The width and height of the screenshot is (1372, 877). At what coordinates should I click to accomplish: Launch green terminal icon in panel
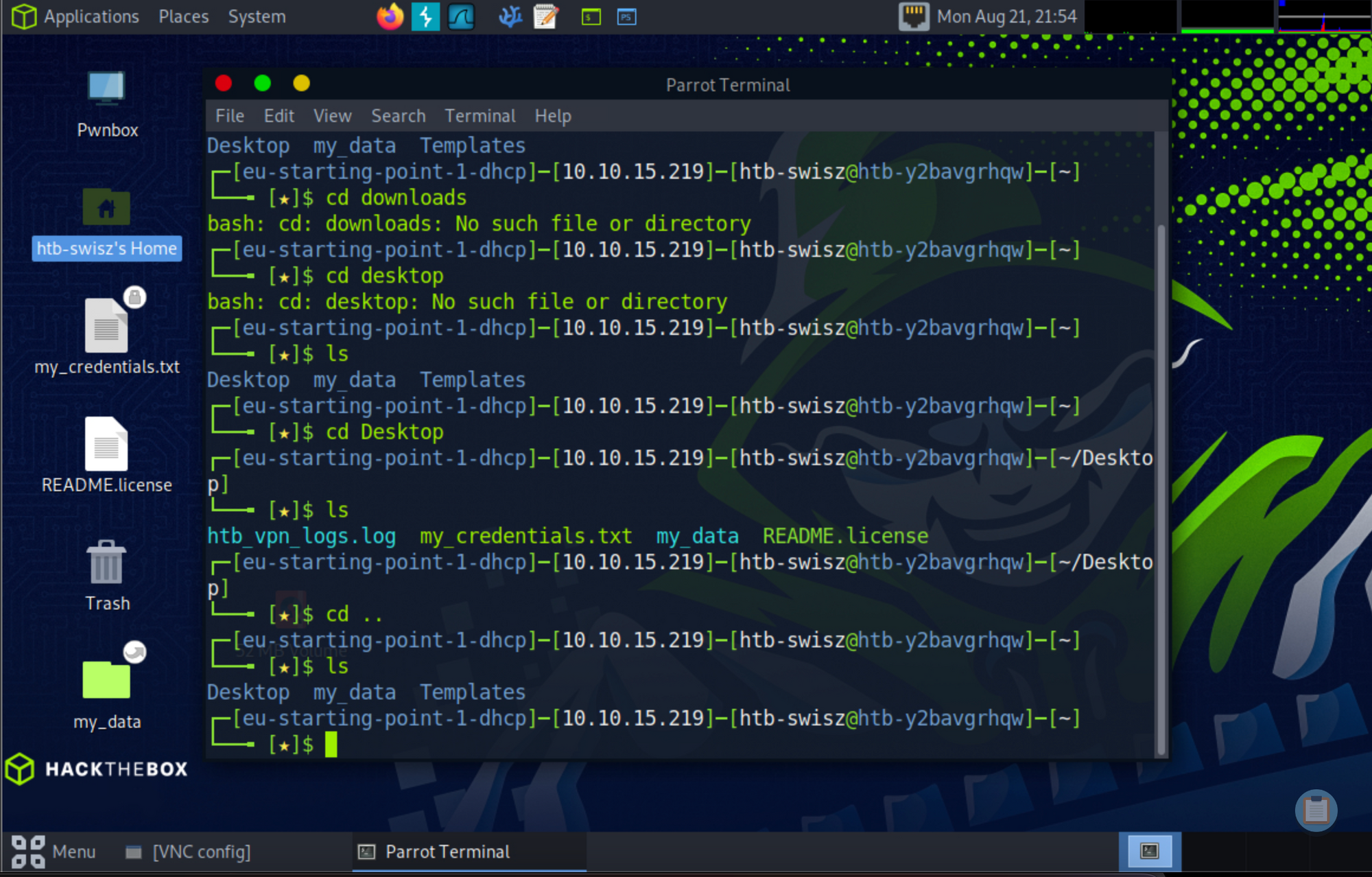pos(591,16)
